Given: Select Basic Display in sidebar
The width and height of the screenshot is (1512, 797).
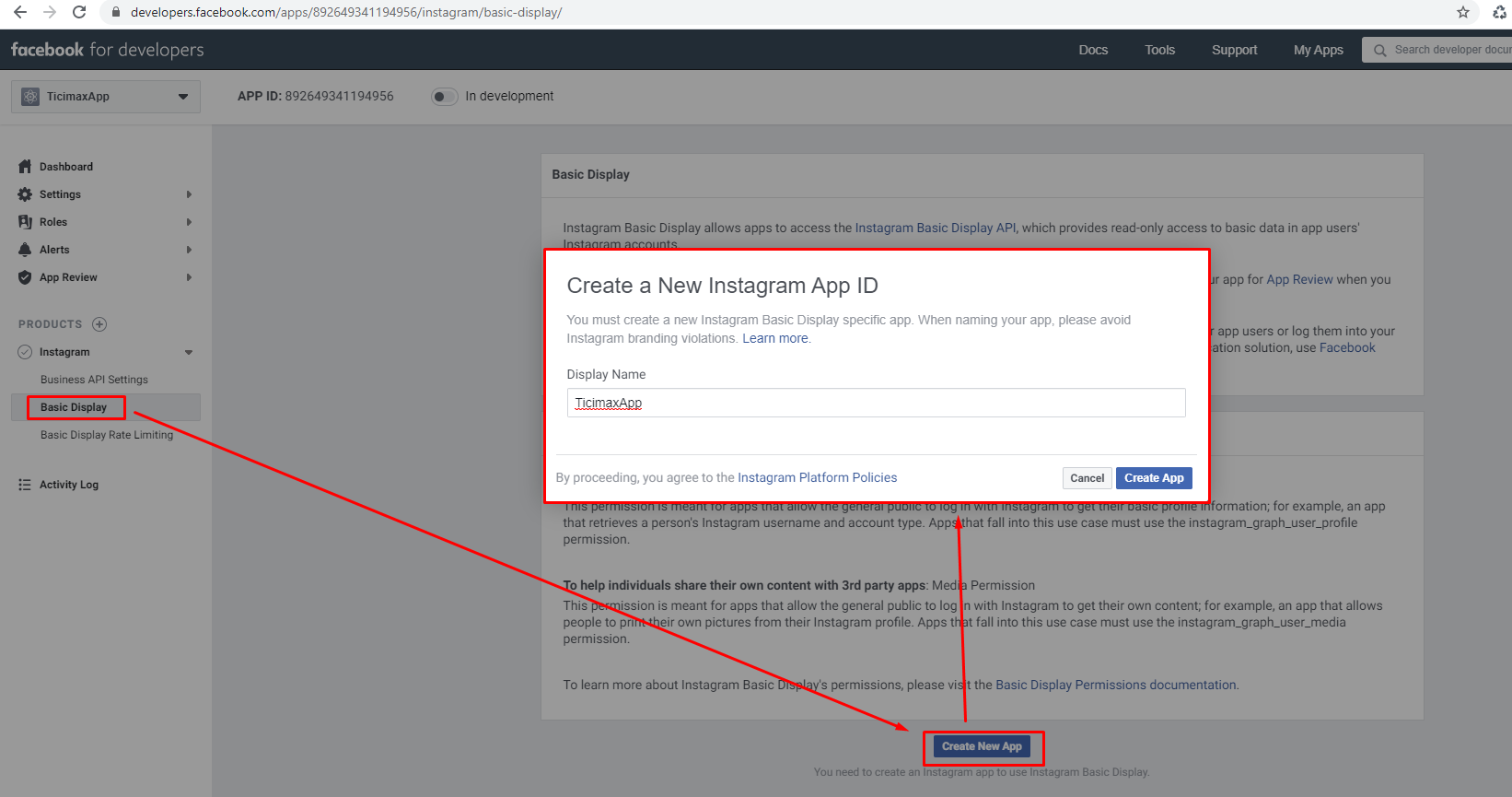Looking at the screenshot, I should [x=74, y=407].
